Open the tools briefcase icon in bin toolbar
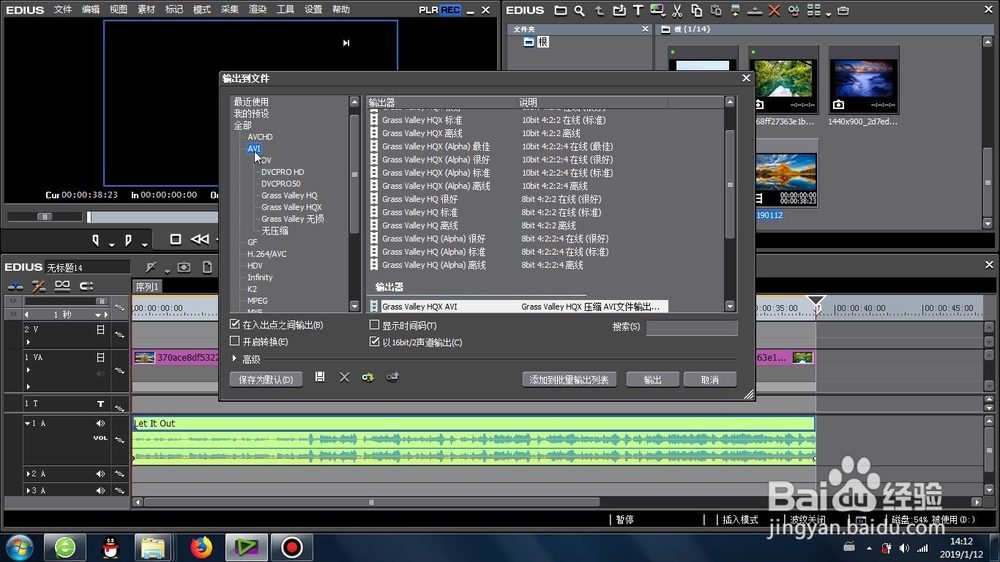Screen dimensions: 1000x562 (843, 10)
